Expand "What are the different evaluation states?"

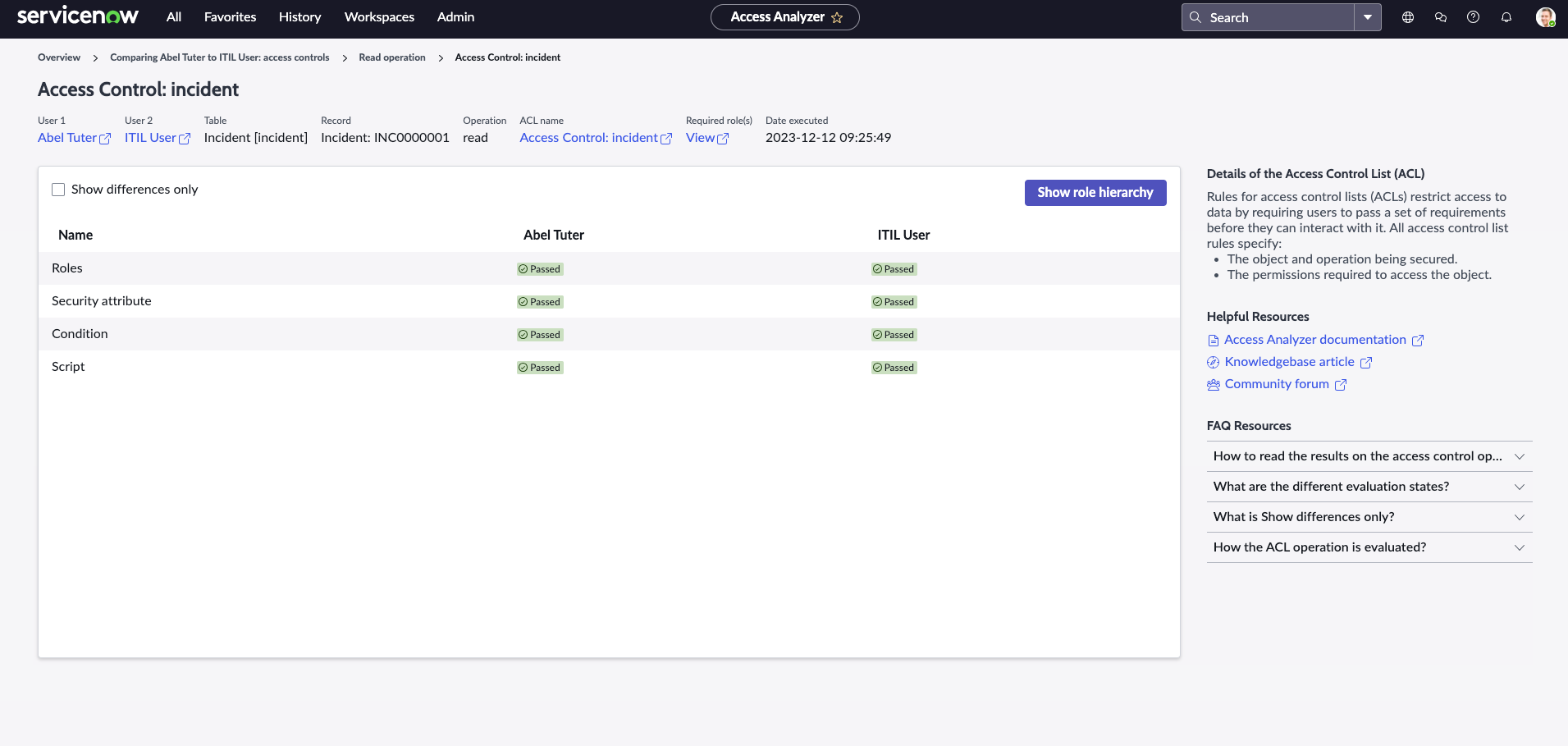[1369, 487]
